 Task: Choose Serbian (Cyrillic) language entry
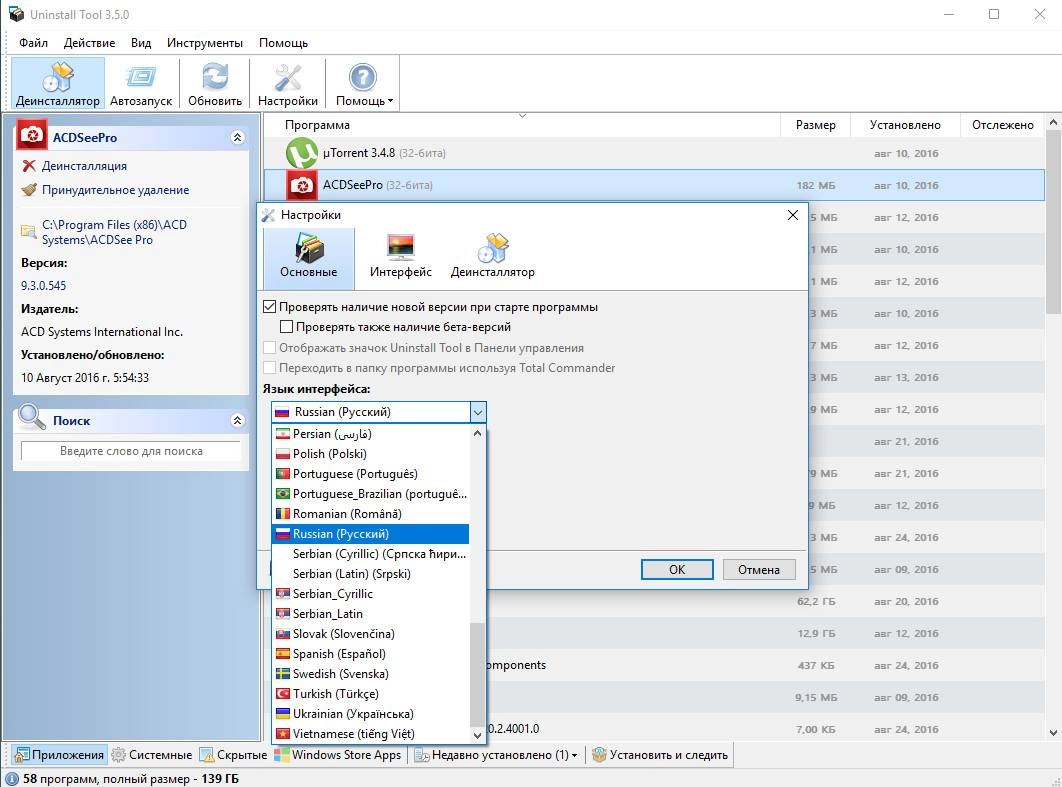(370, 553)
